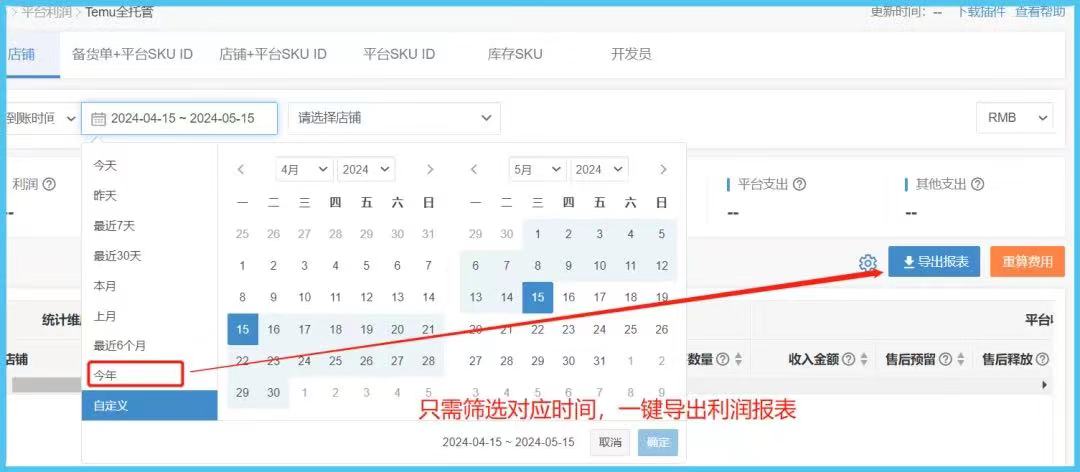This screenshot has height=472, width=1080.
Task: Click the help icon beside 收入金额
Action: pos(849,359)
